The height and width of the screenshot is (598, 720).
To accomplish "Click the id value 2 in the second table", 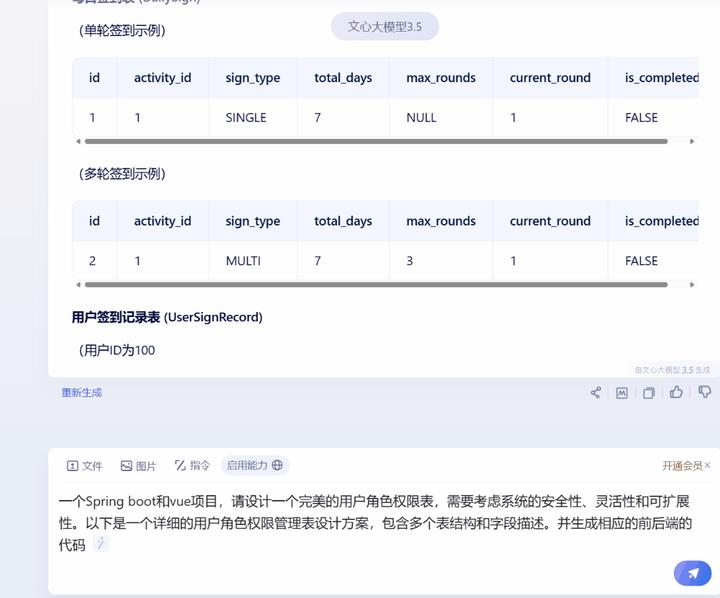I will (92, 261).
